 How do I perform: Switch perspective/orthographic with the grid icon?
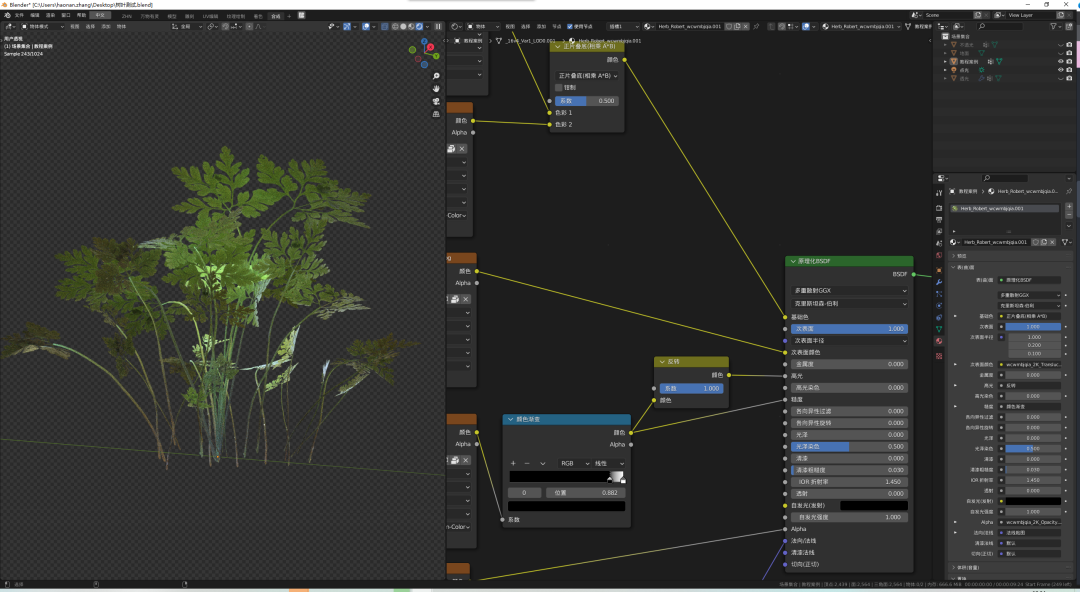[436, 114]
